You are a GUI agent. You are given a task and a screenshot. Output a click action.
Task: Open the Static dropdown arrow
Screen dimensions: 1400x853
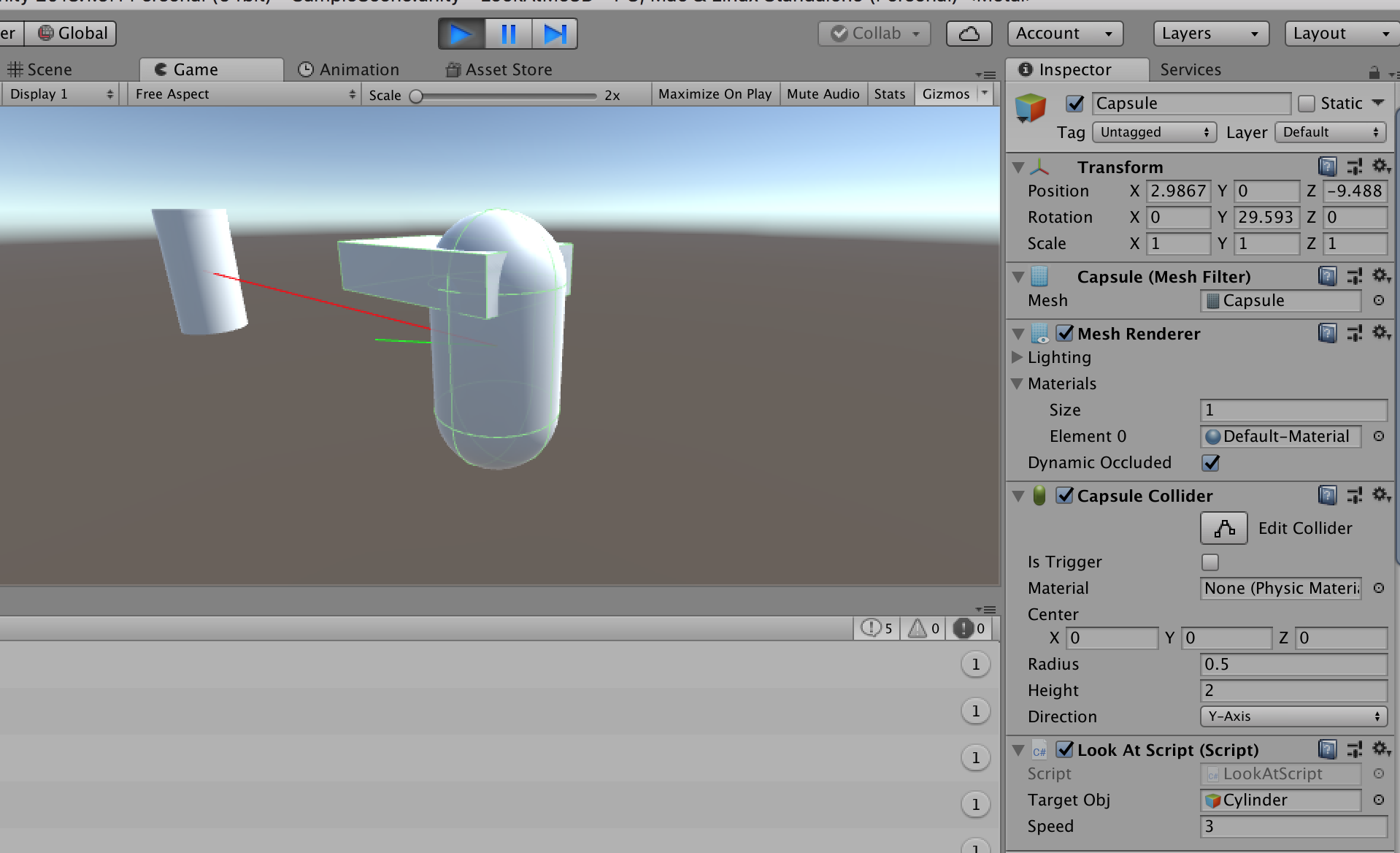pos(1378,103)
